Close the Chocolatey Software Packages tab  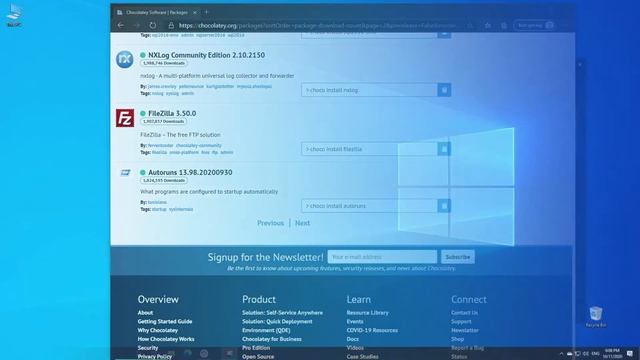[x=195, y=13]
